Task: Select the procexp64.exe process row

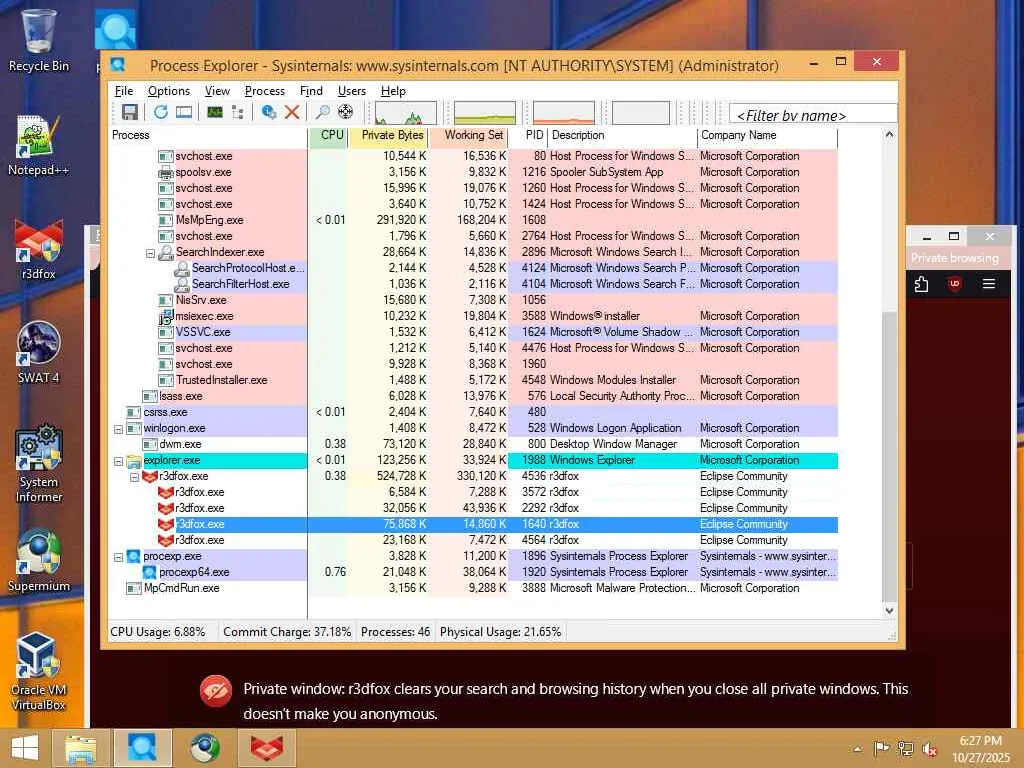Action: 473,572
